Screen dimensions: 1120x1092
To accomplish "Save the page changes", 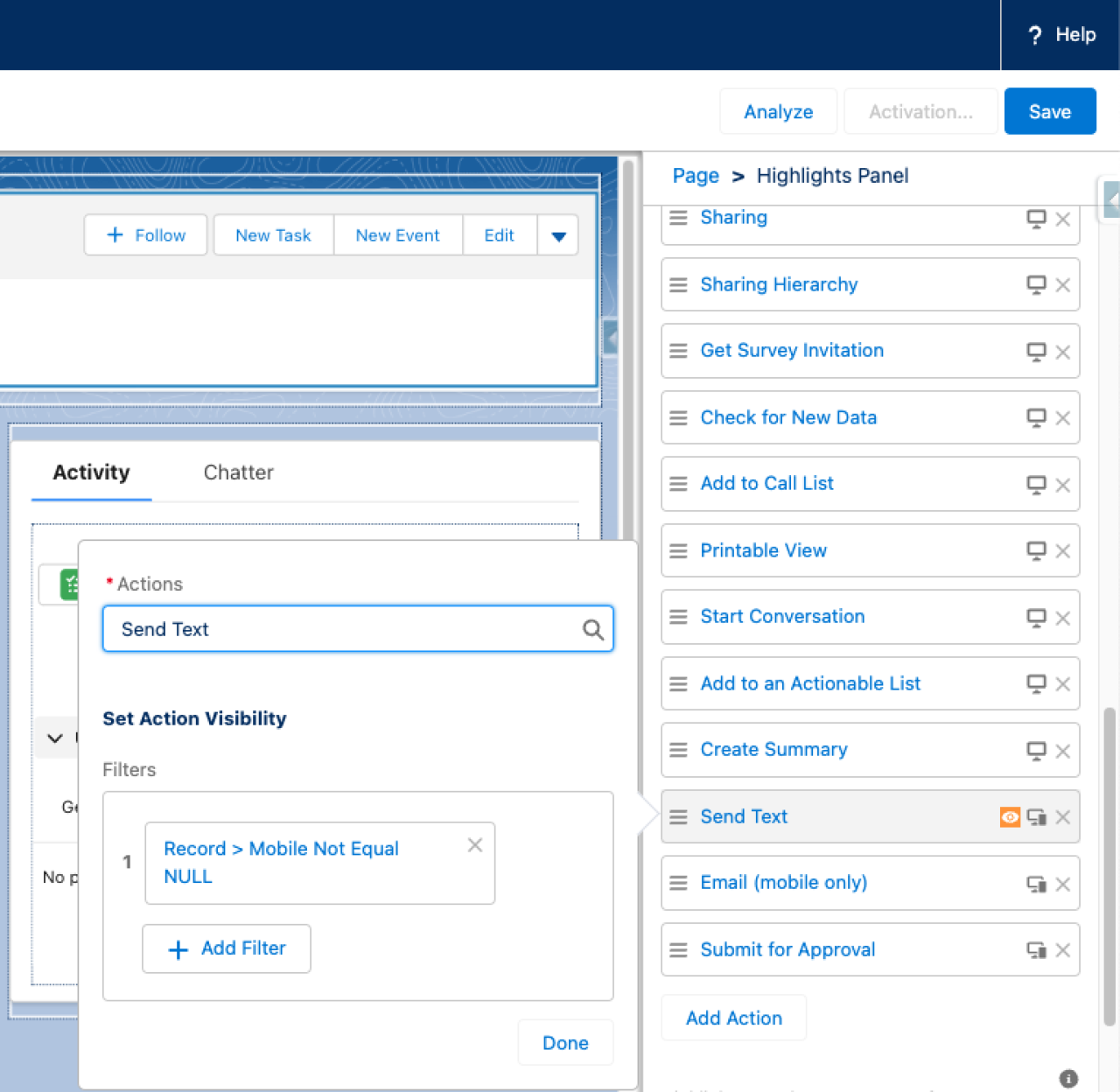I will (1049, 111).
